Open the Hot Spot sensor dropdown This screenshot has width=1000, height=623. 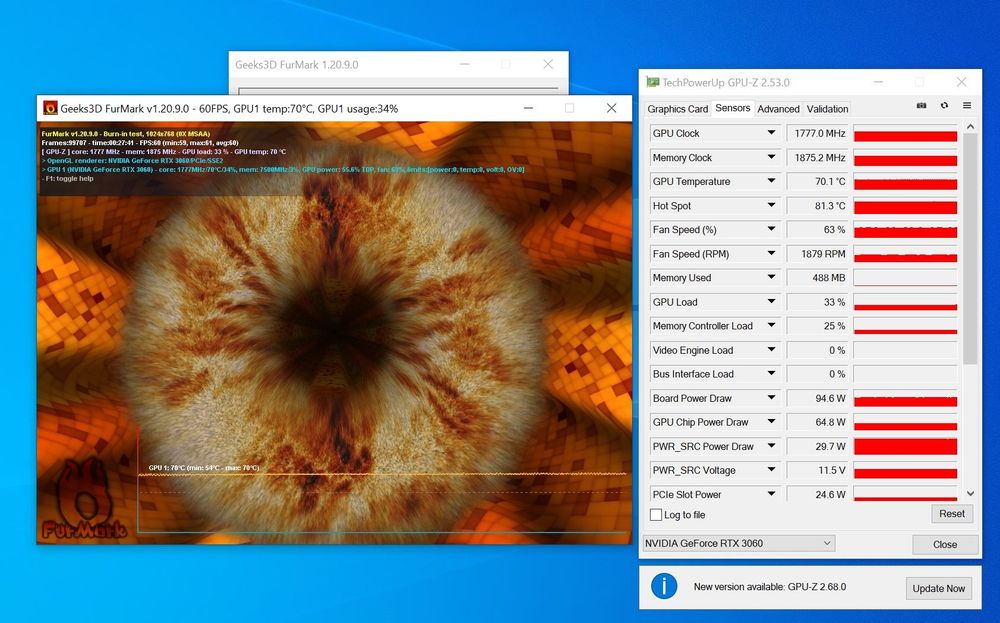pos(771,205)
